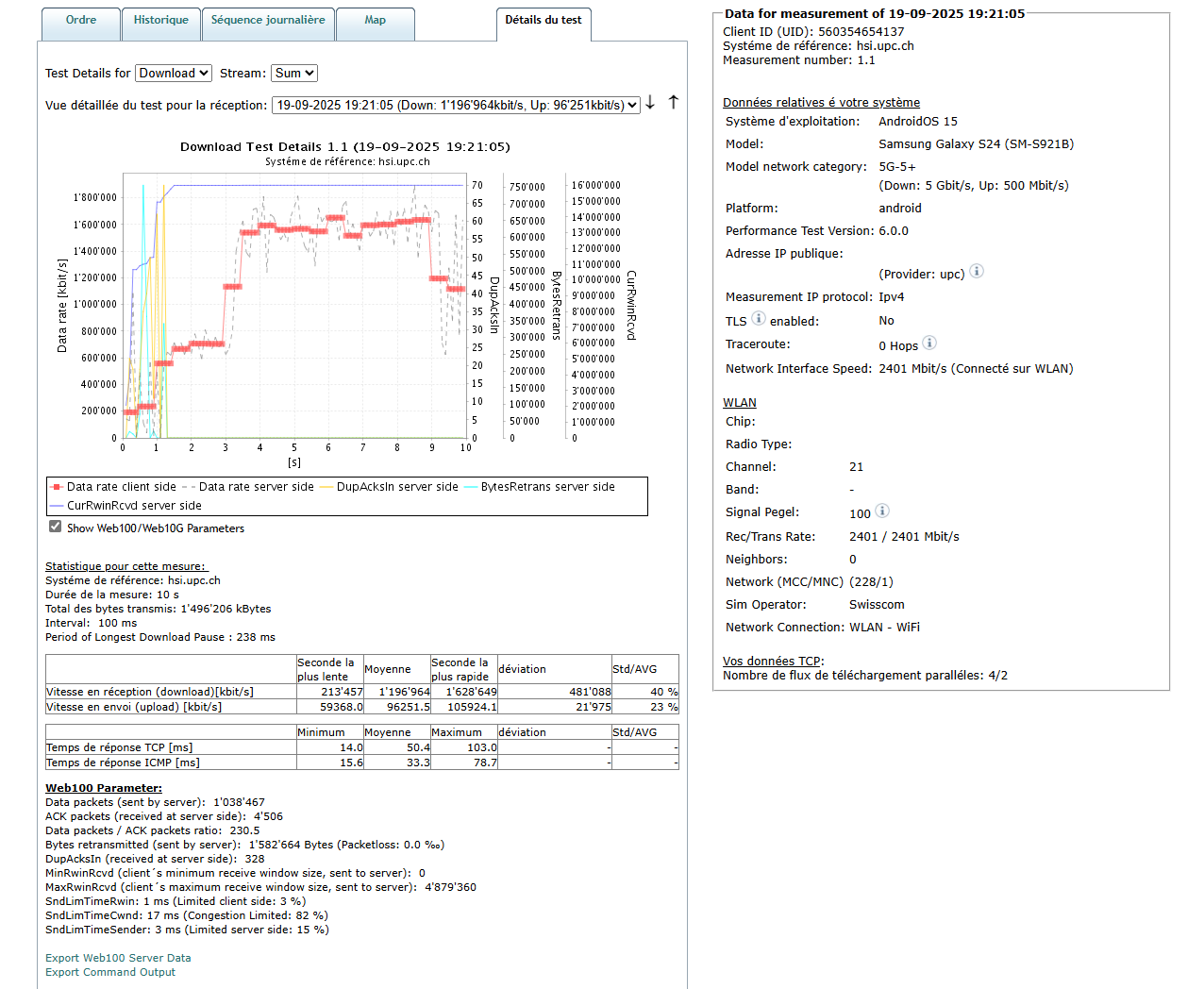Switch to the Ordre tab
1204x989 pixels.
point(81,21)
